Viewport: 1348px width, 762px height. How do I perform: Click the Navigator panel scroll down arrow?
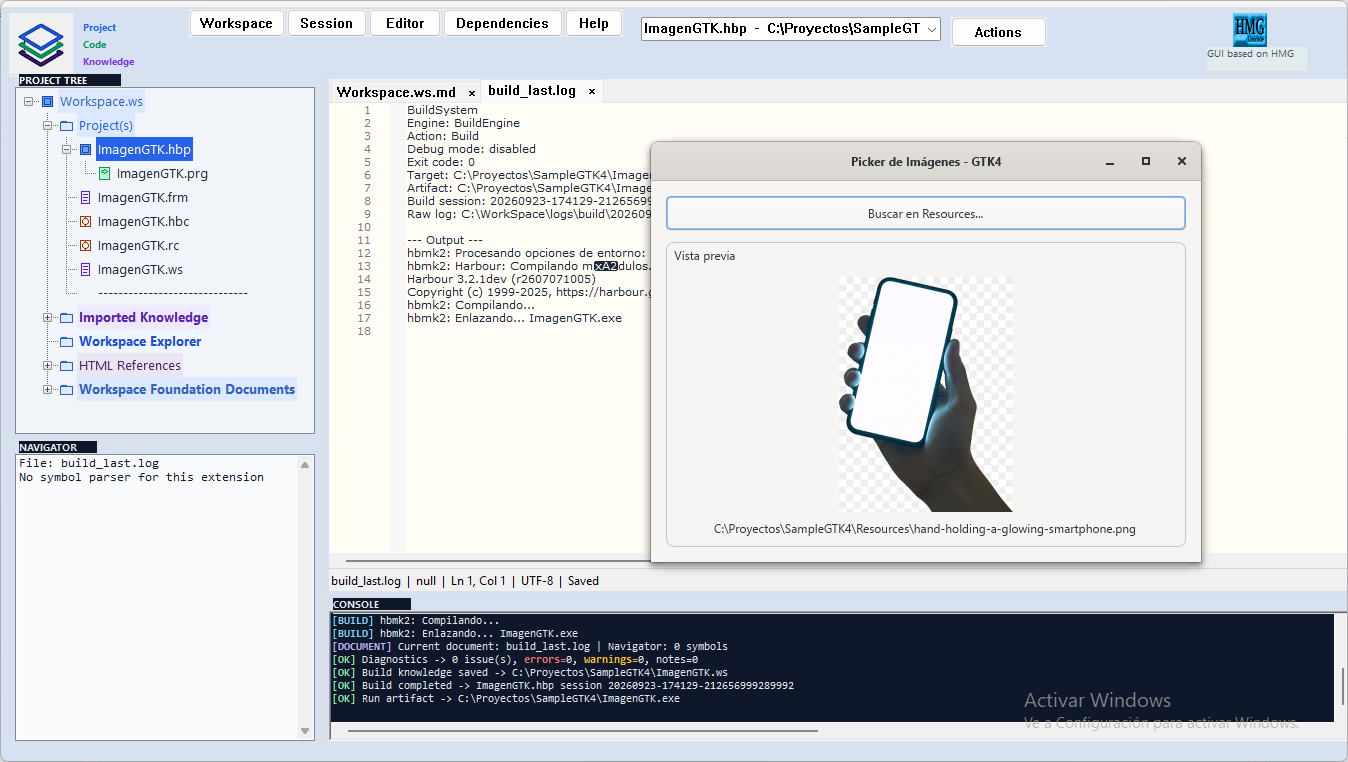tap(306, 731)
